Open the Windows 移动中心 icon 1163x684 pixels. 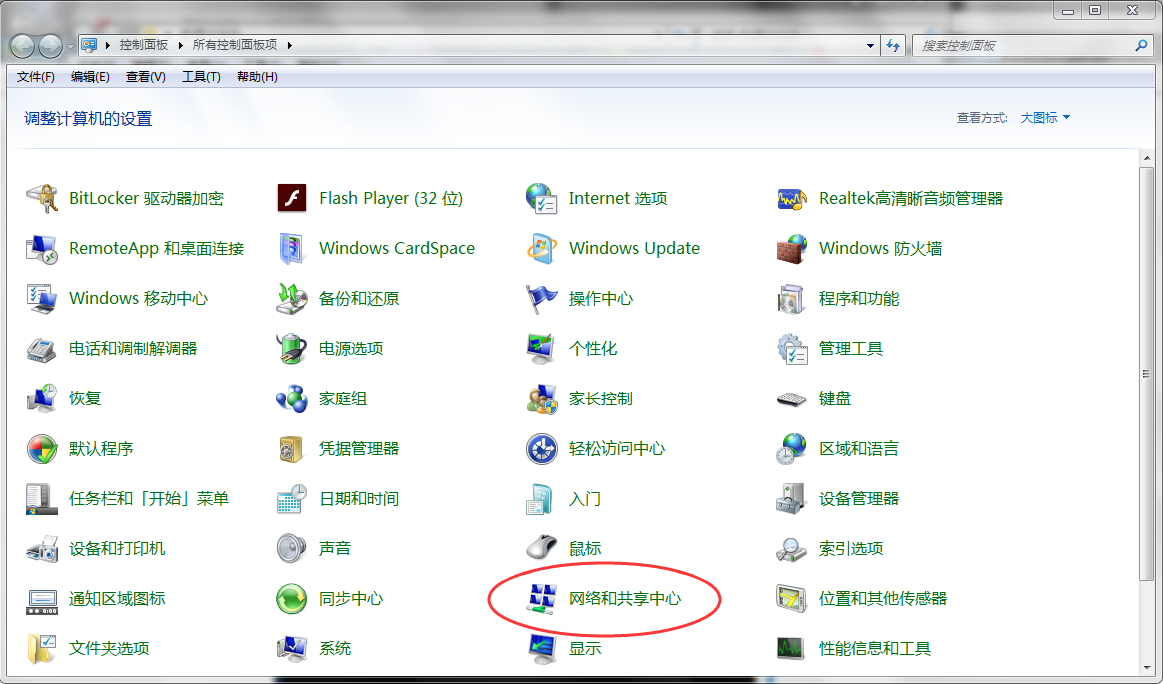(42, 298)
